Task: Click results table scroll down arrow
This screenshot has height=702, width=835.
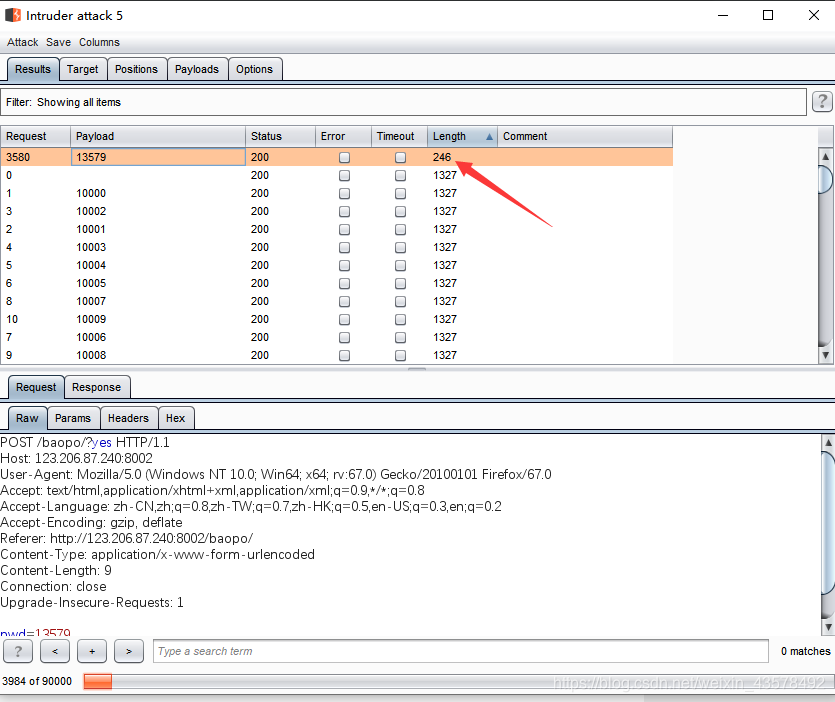Action: point(825,355)
